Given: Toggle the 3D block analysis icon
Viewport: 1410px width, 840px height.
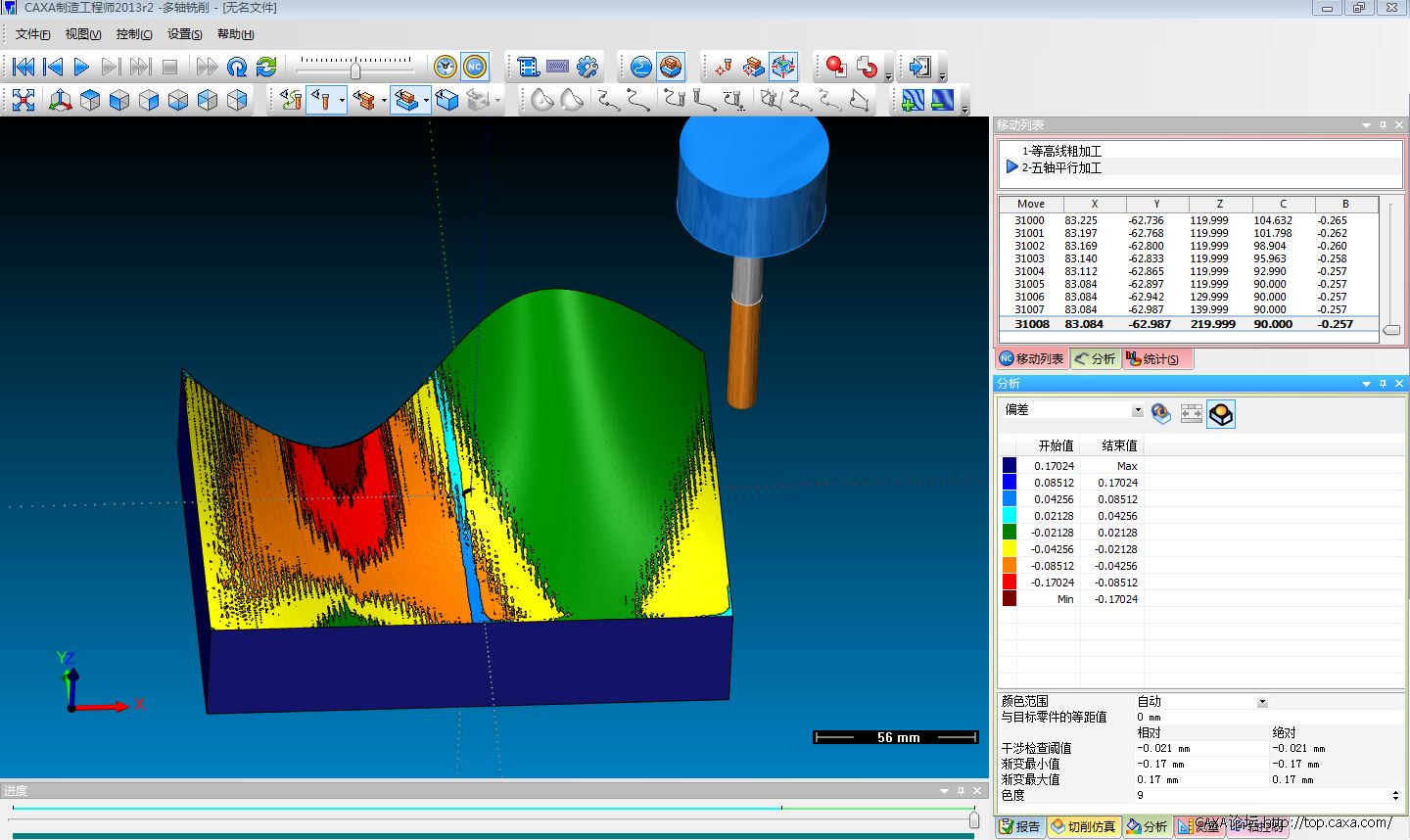Looking at the screenshot, I should [x=1221, y=414].
